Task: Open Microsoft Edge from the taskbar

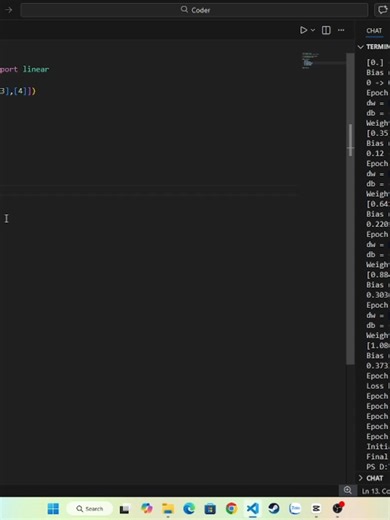Action: (189, 509)
